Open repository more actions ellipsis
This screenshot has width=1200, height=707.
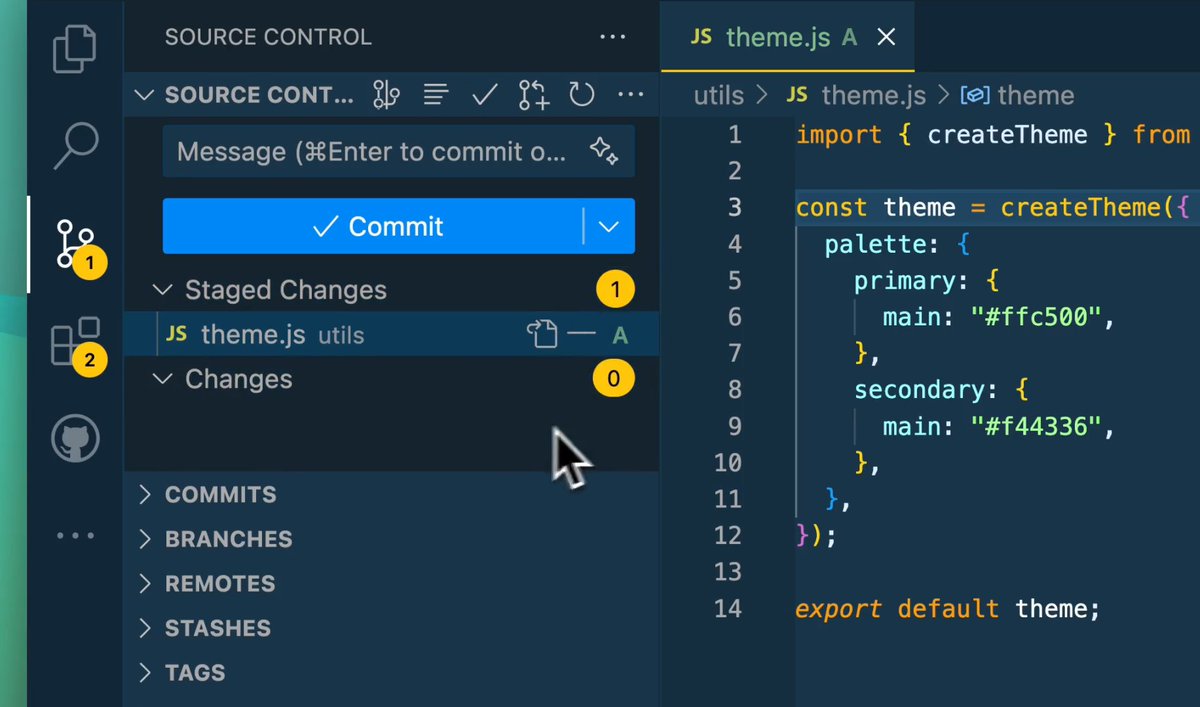click(x=630, y=95)
